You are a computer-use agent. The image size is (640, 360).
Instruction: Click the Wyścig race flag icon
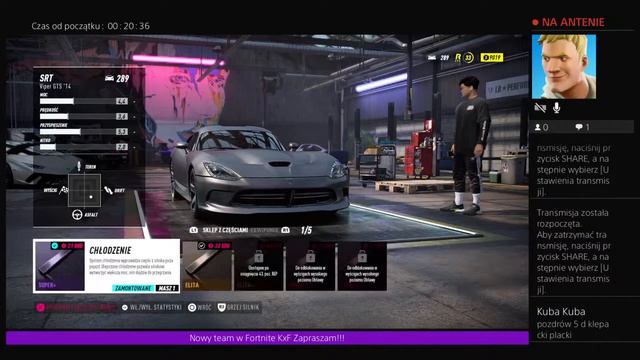point(64,190)
